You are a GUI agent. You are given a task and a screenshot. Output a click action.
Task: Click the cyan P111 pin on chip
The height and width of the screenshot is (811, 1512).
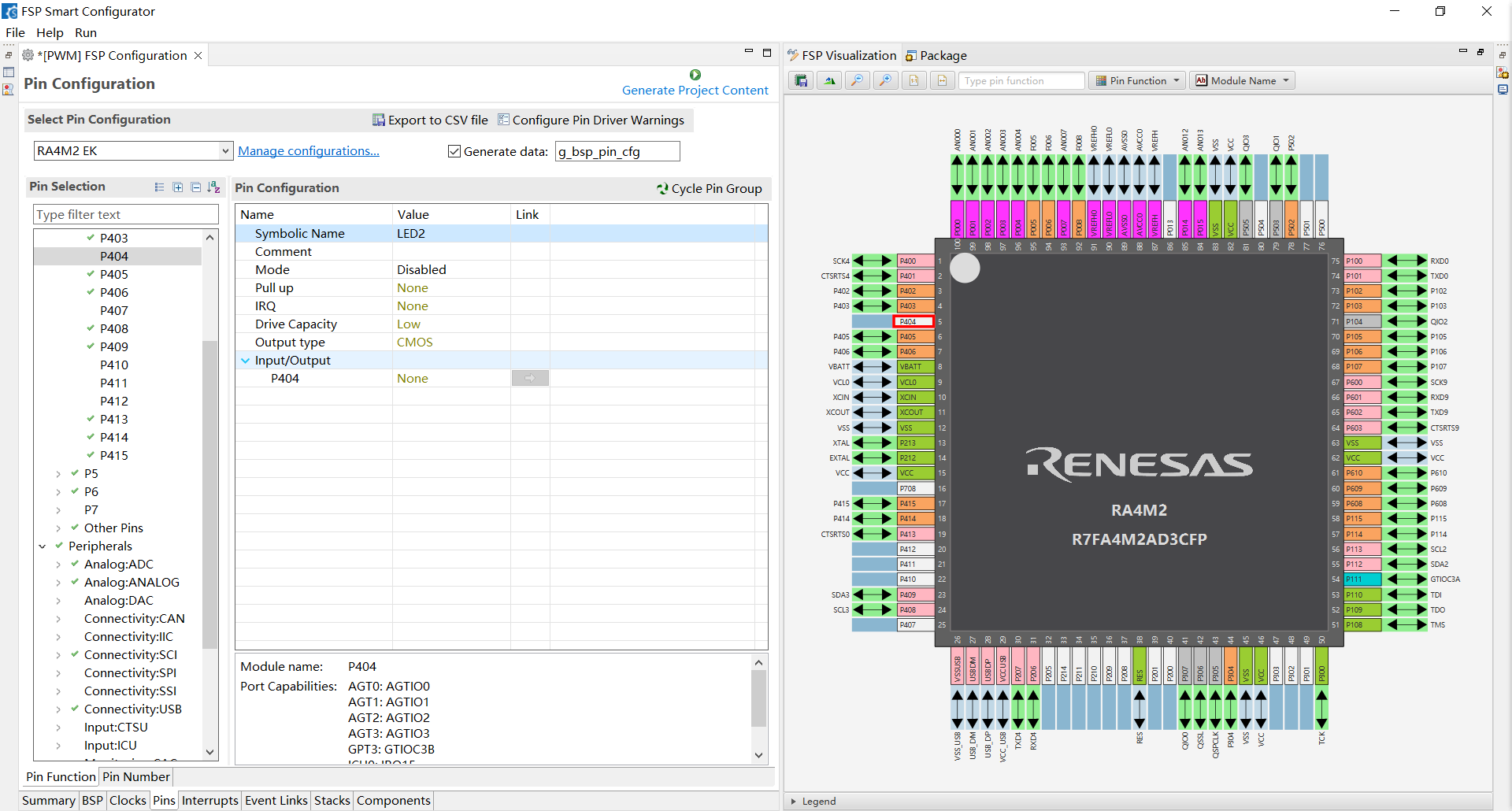point(1363,580)
